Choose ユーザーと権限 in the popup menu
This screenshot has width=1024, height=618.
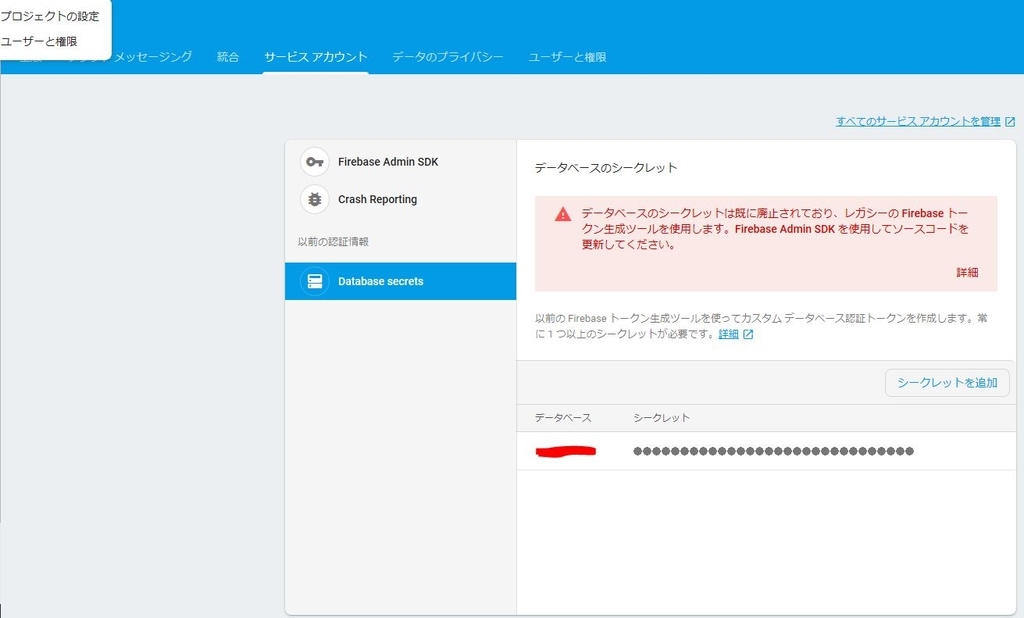(x=39, y=41)
